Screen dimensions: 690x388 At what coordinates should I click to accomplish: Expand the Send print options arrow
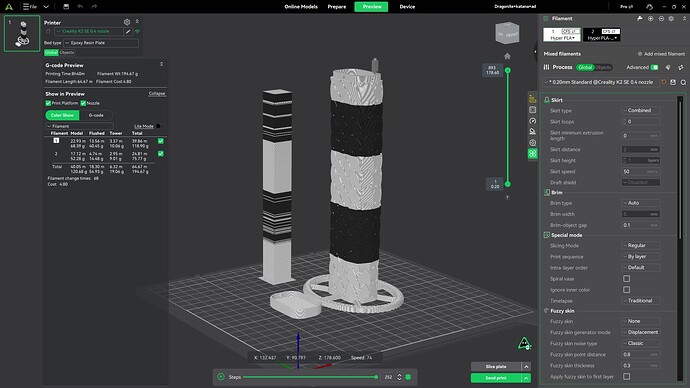tap(526, 378)
